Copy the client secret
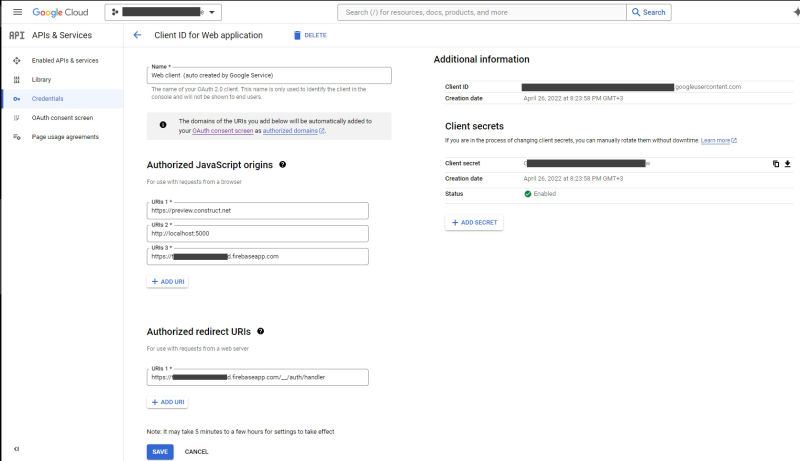Screen dimensions: 800x461 click(776, 164)
